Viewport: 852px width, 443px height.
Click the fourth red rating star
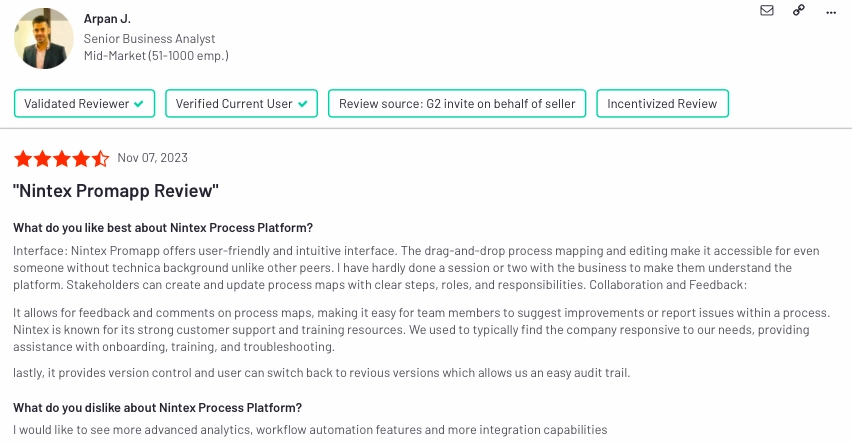click(x=81, y=159)
